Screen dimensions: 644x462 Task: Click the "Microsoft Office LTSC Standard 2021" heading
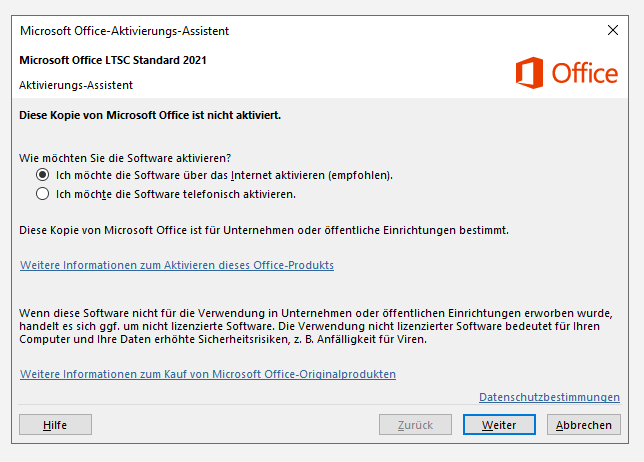(113, 60)
